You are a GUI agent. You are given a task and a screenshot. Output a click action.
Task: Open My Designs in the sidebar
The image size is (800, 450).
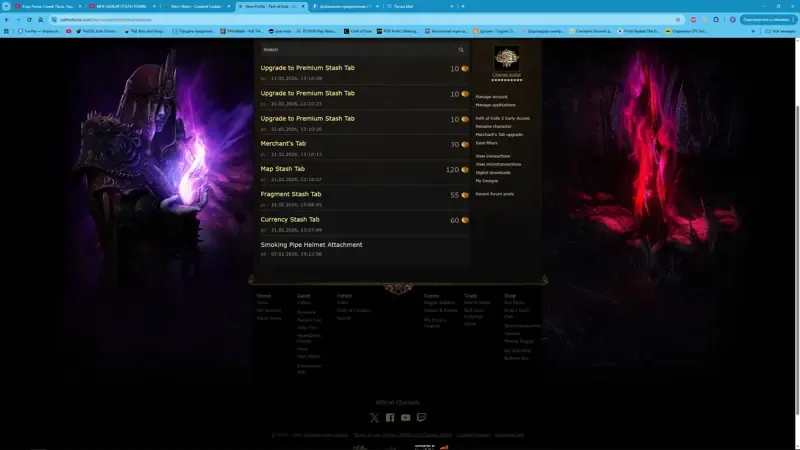tap(487, 181)
